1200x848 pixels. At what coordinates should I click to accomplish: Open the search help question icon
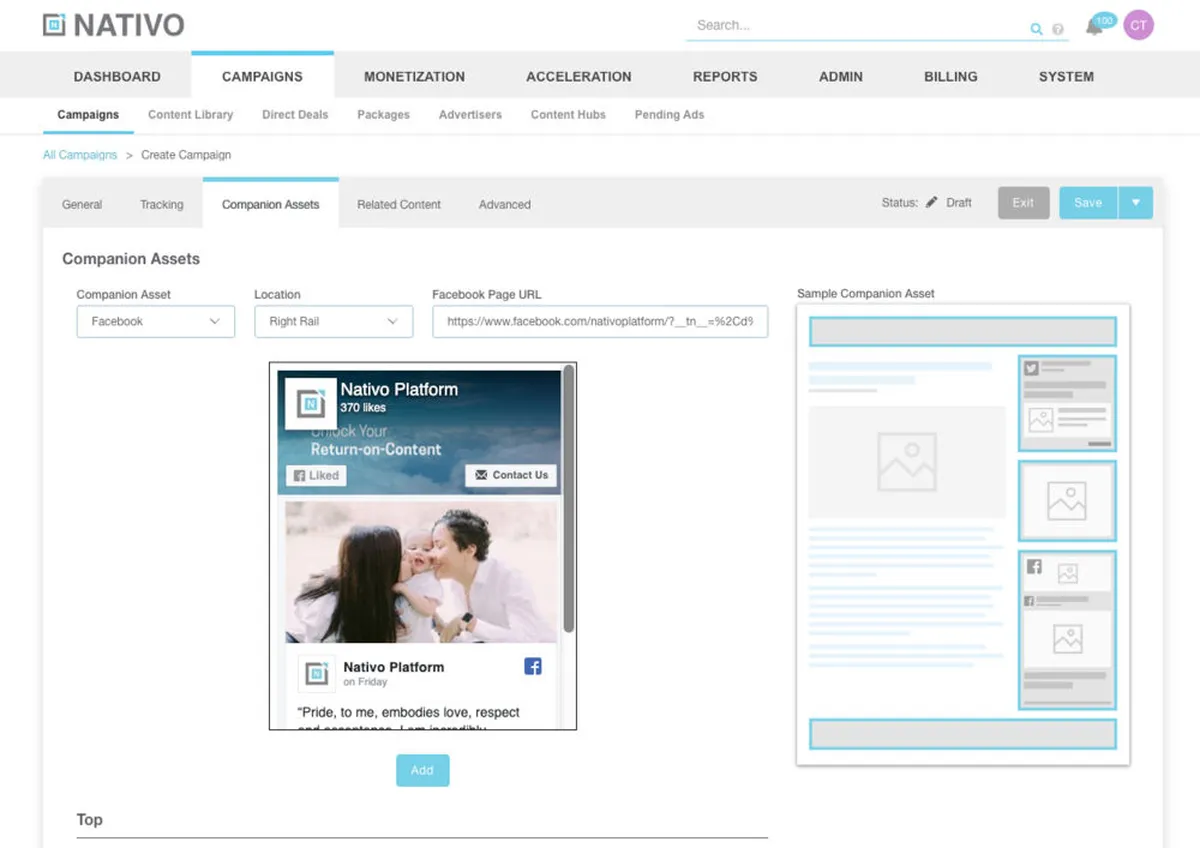1058,29
